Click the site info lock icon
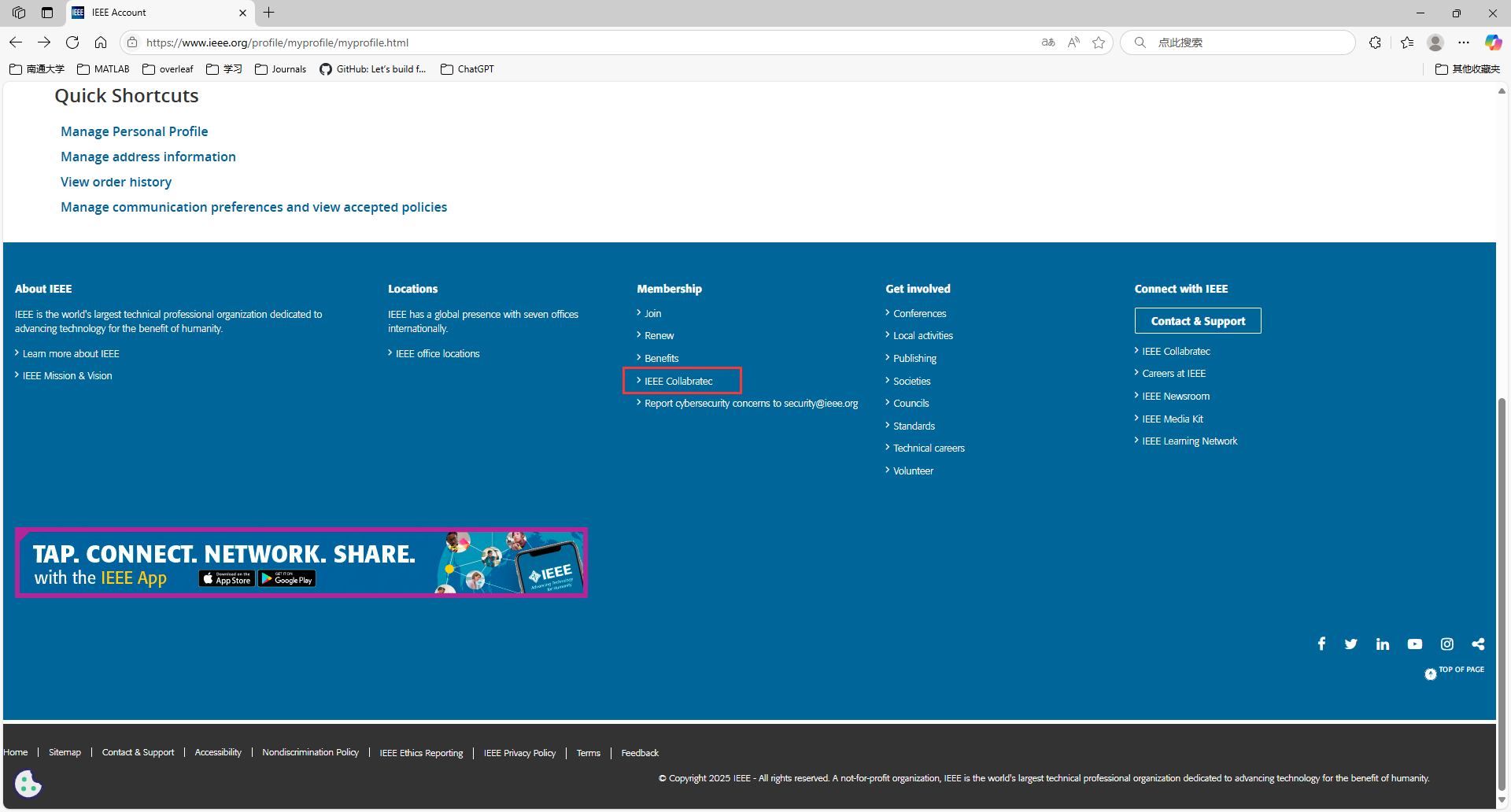 click(x=132, y=42)
